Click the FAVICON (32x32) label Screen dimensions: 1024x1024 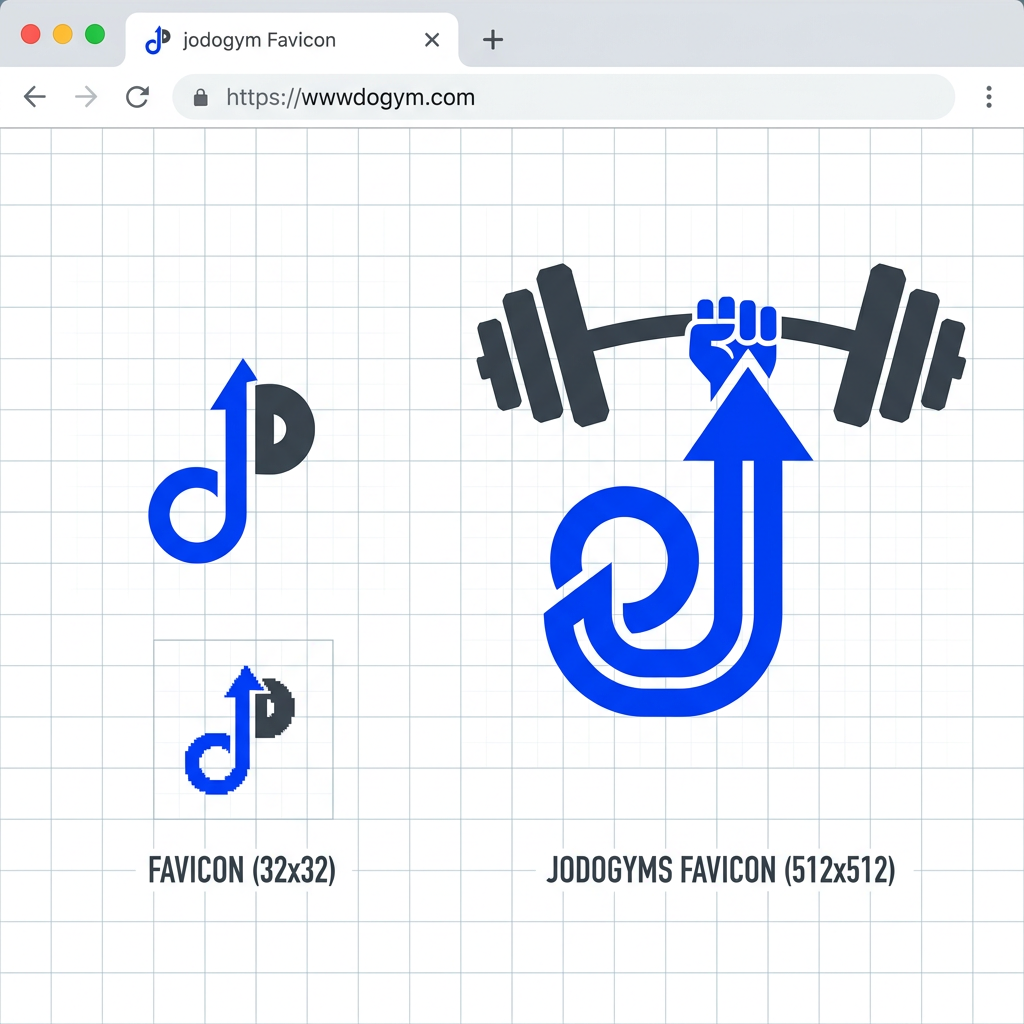click(x=242, y=871)
